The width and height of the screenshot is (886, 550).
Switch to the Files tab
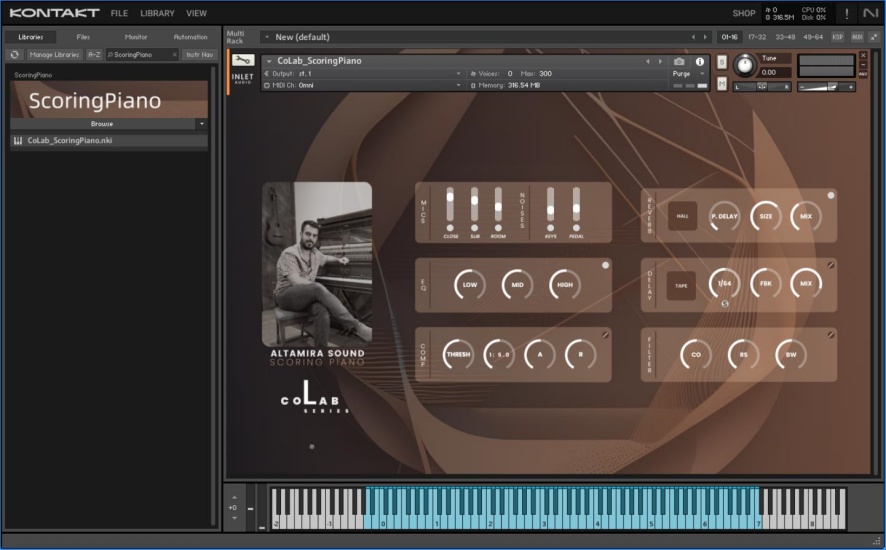83,37
